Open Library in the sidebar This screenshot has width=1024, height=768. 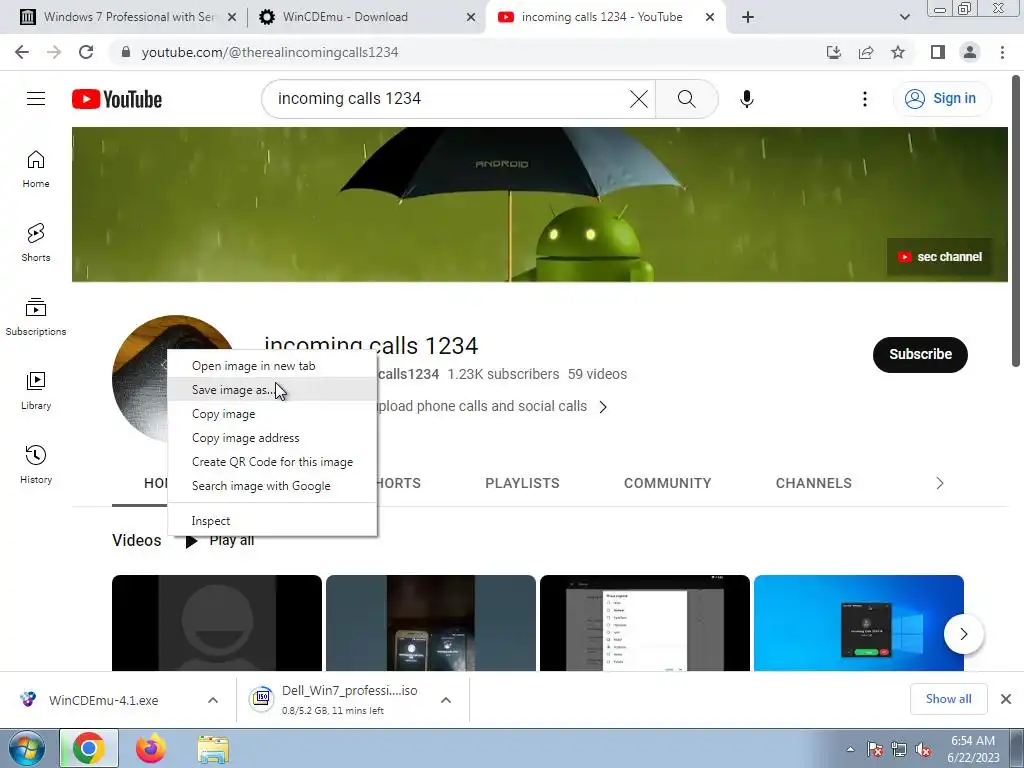[36, 391]
